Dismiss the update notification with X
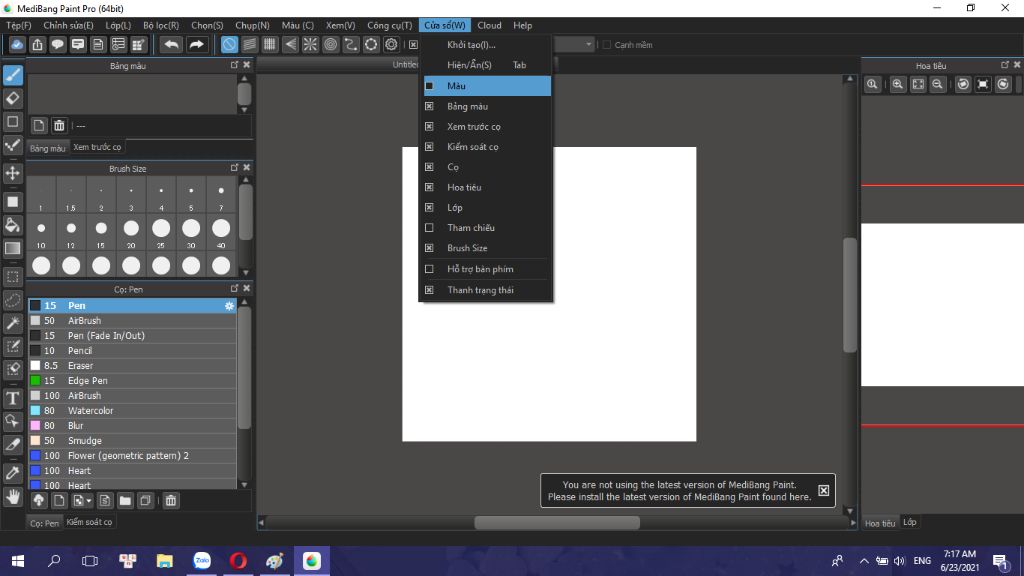 click(x=824, y=490)
